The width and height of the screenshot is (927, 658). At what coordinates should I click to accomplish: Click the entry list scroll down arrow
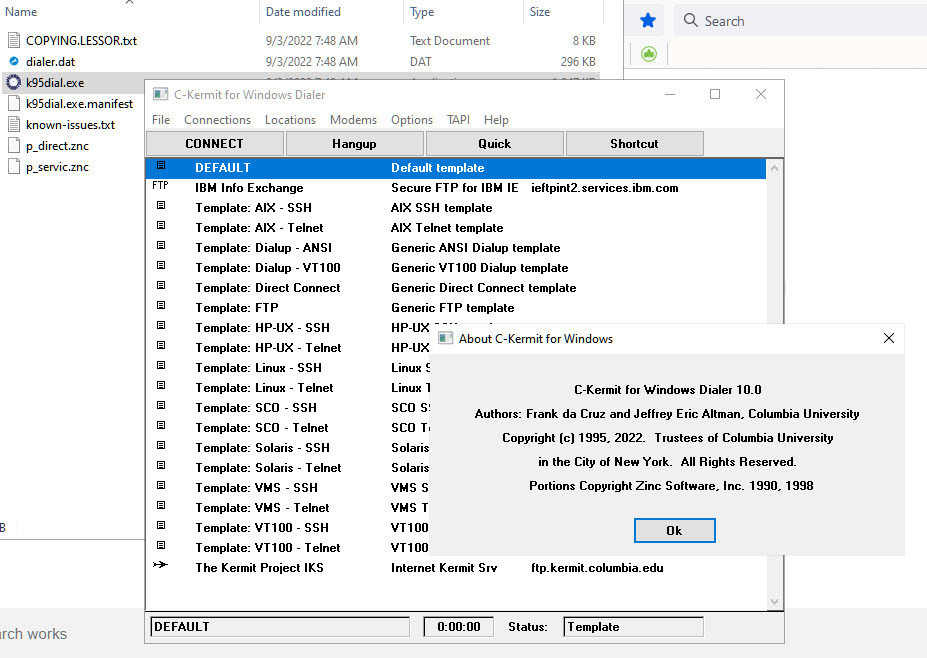tap(774, 602)
